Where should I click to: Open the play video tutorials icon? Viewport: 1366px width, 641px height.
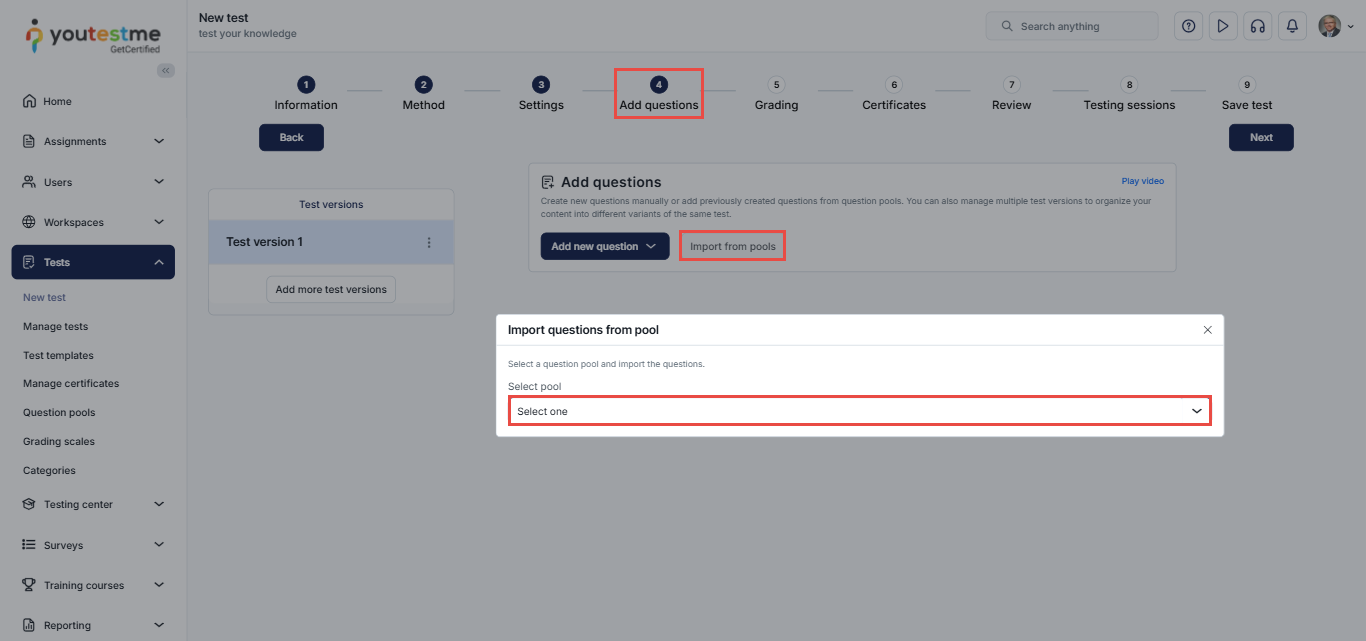[x=1222, y=27]
